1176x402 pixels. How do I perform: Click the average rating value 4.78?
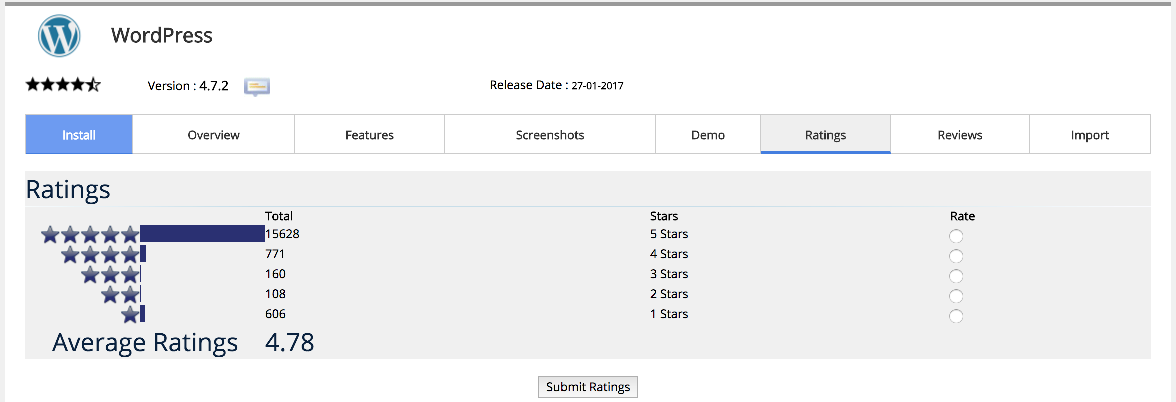click(290, 342)
